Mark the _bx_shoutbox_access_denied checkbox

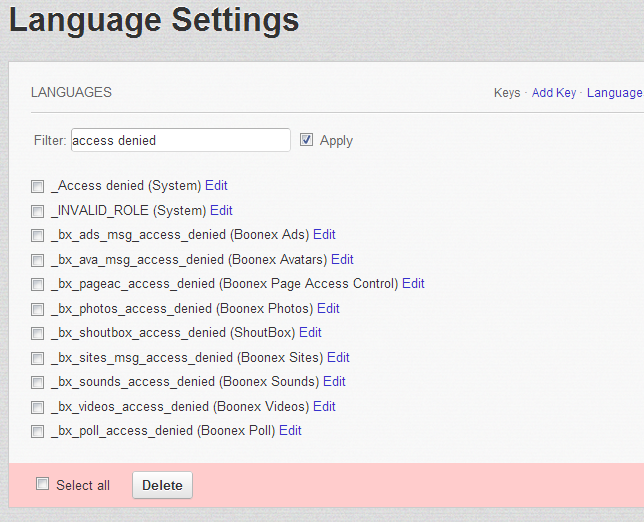click(38, 333)
